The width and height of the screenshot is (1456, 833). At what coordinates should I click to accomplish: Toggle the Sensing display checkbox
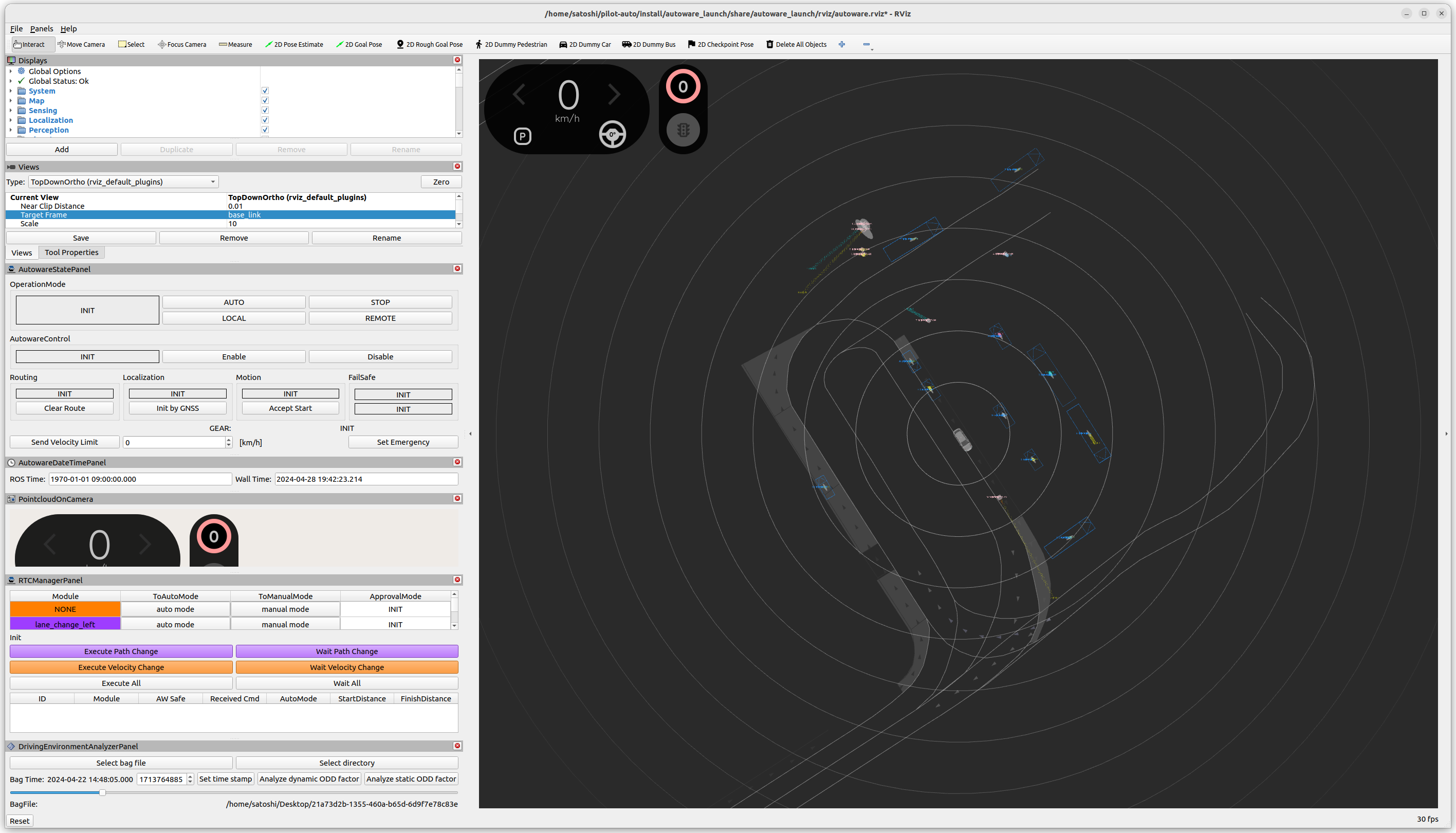pos(265,111)
